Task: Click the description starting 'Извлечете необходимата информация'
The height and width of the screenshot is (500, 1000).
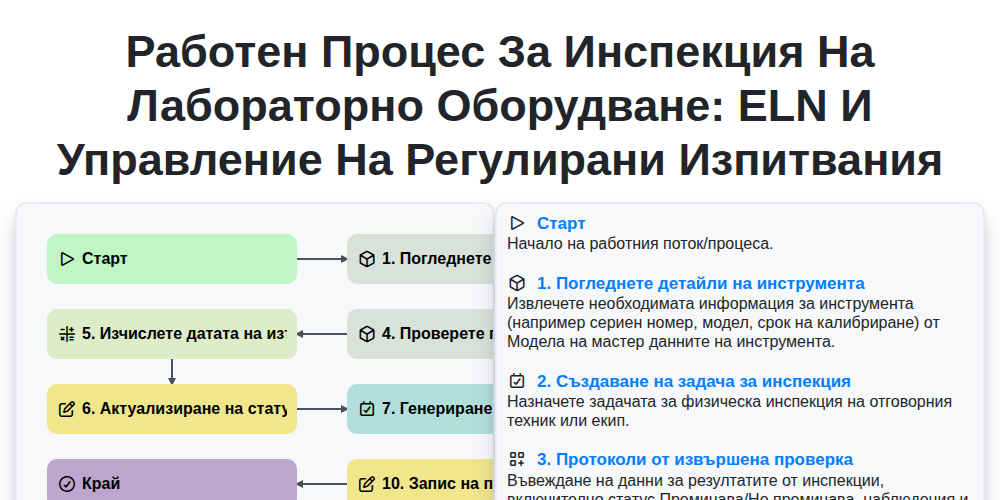Action: pos(723,323)
